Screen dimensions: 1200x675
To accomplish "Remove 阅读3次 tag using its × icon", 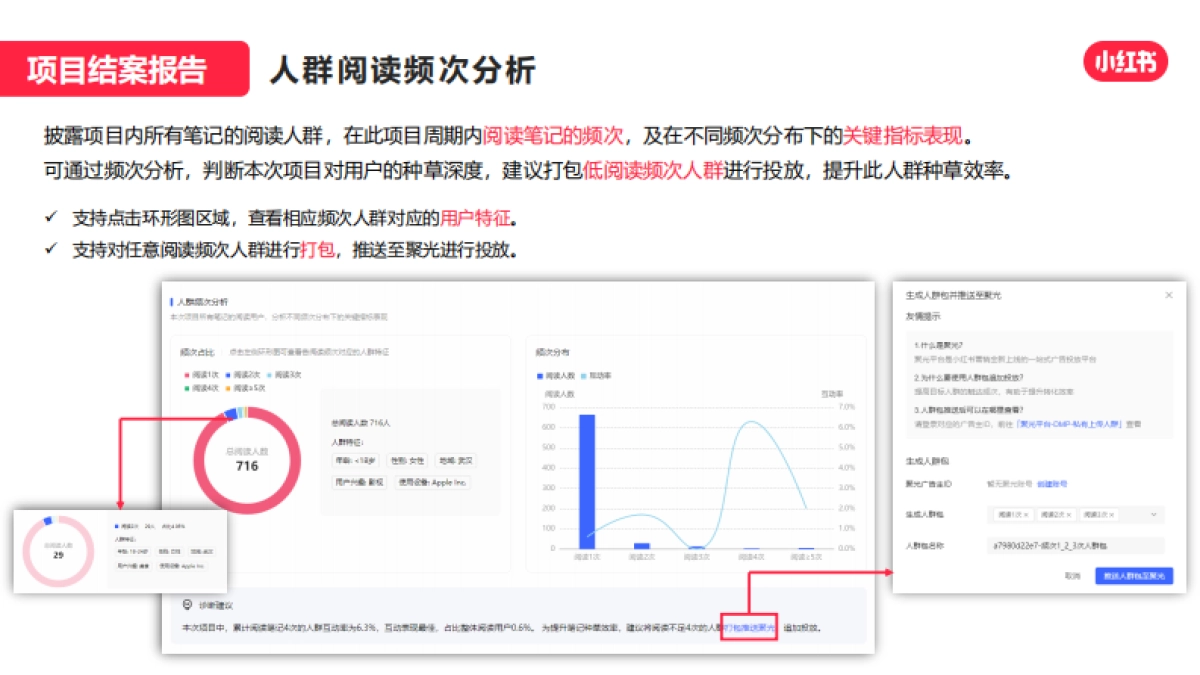I will (x=1109, y=514).
